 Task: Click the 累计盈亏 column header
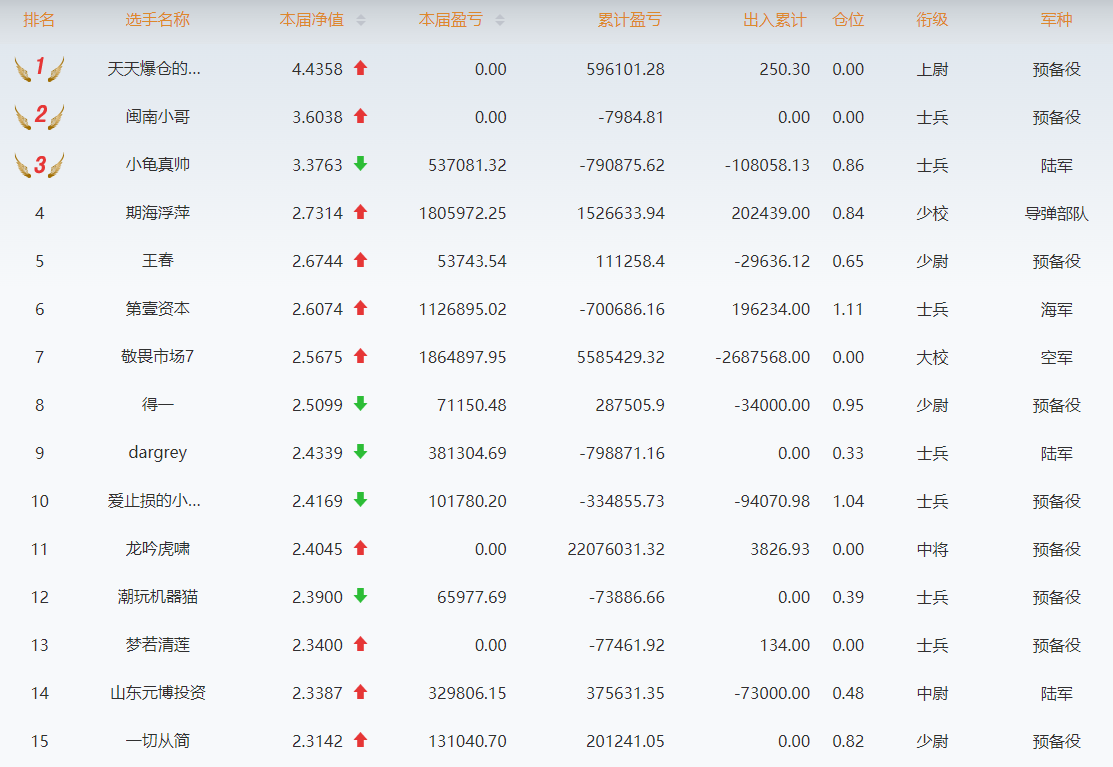pos(630,20)
